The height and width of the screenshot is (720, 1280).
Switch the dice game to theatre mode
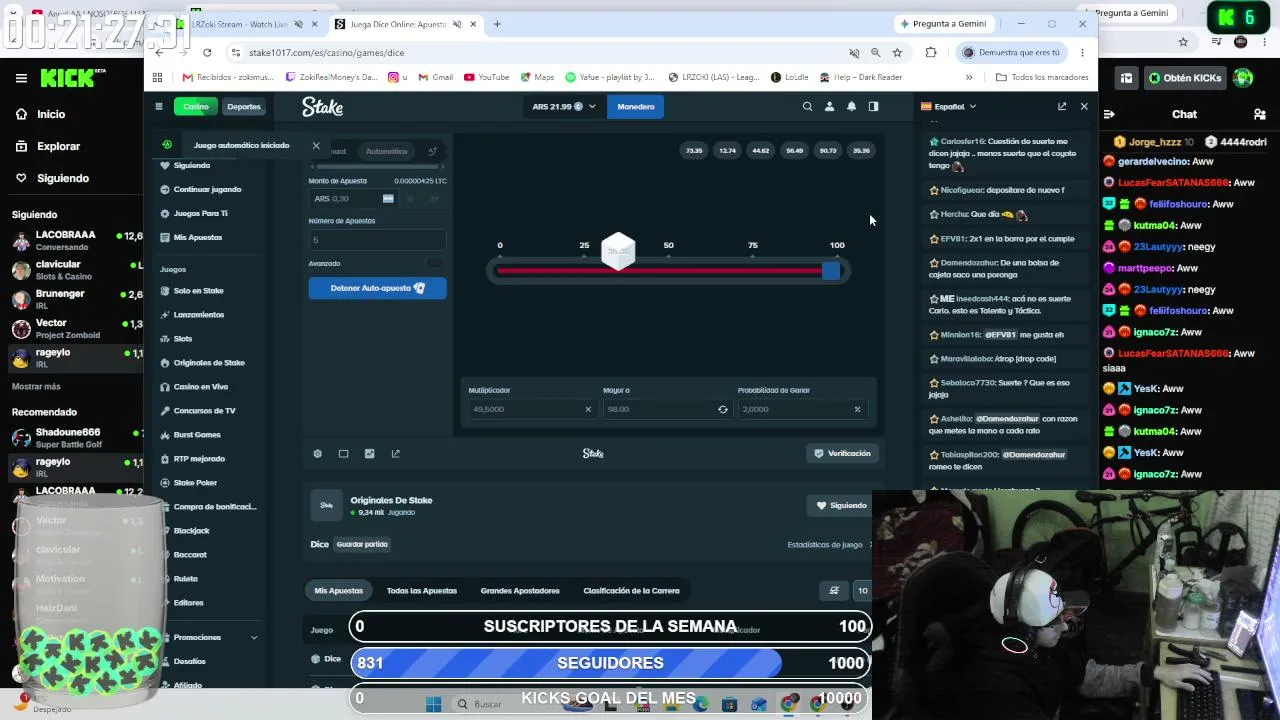pyautogui.click(x=344, y=454)
